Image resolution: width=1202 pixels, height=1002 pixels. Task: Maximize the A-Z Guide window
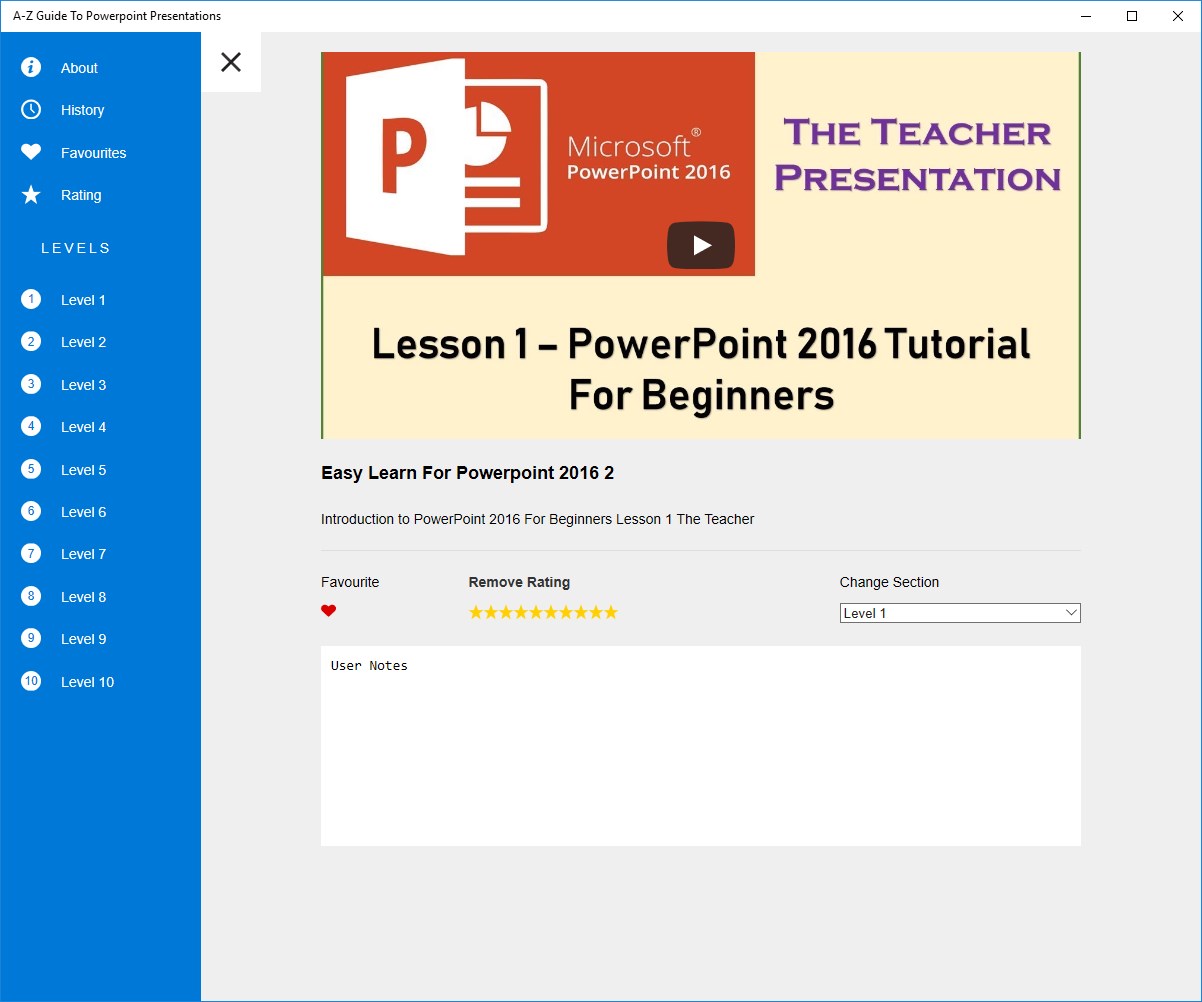[x=1132, y=16]
